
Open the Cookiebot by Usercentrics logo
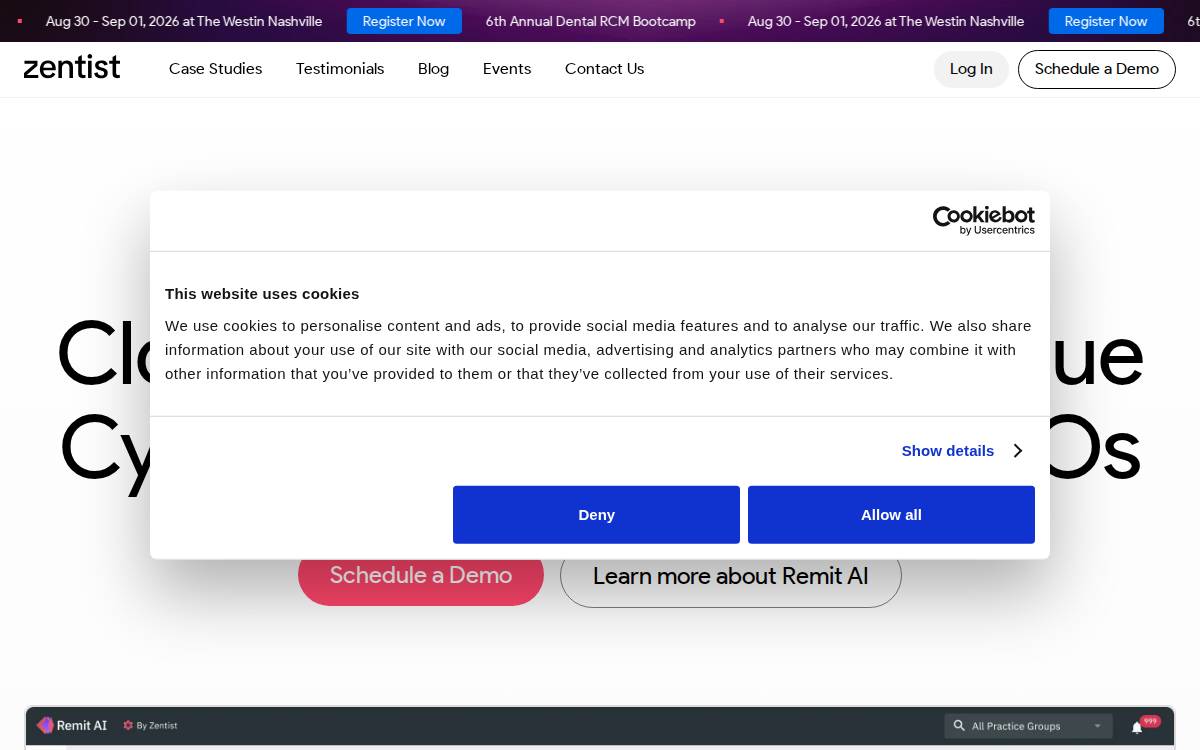[x=984, y=220]
